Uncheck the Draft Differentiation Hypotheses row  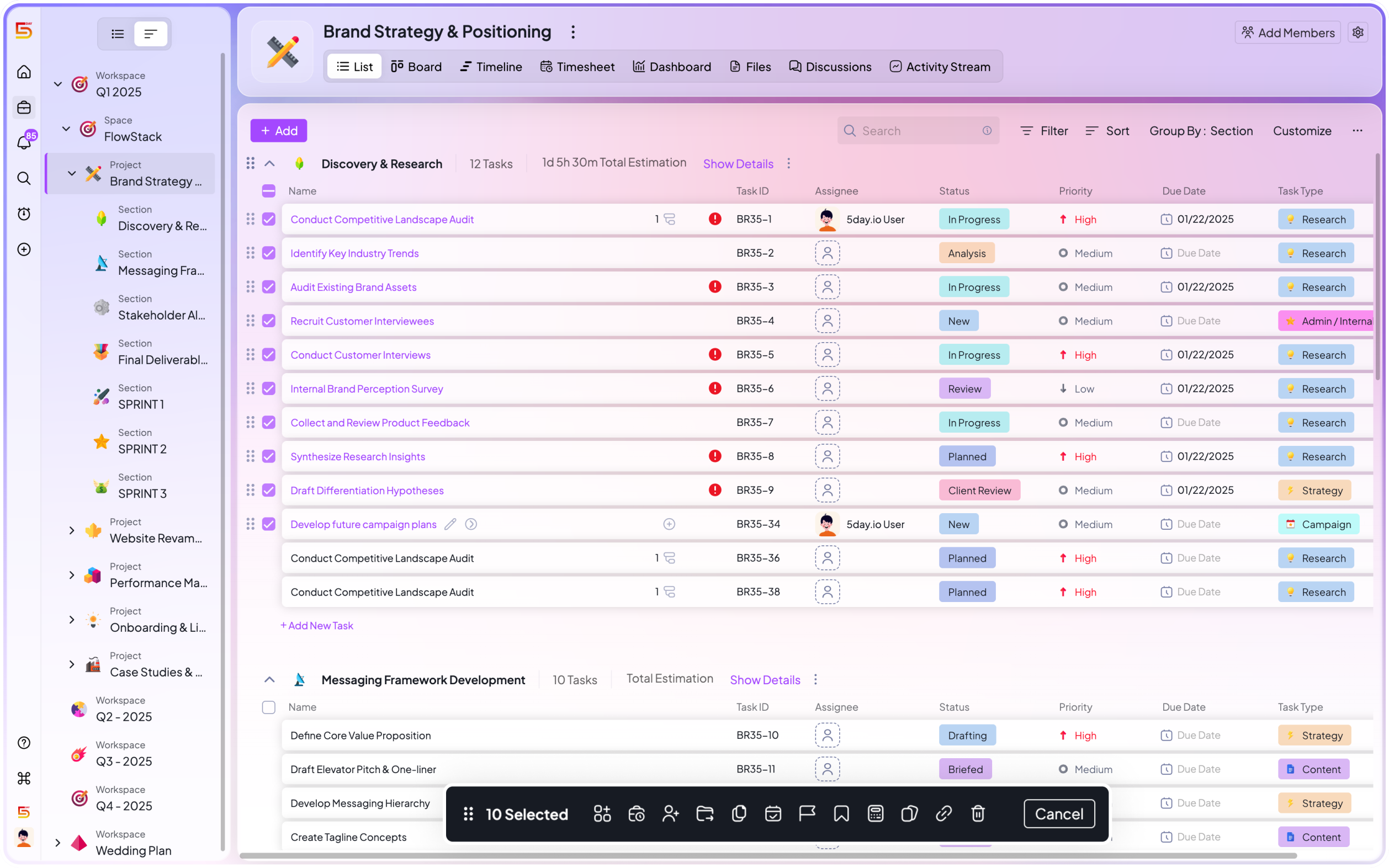(268, 489)
